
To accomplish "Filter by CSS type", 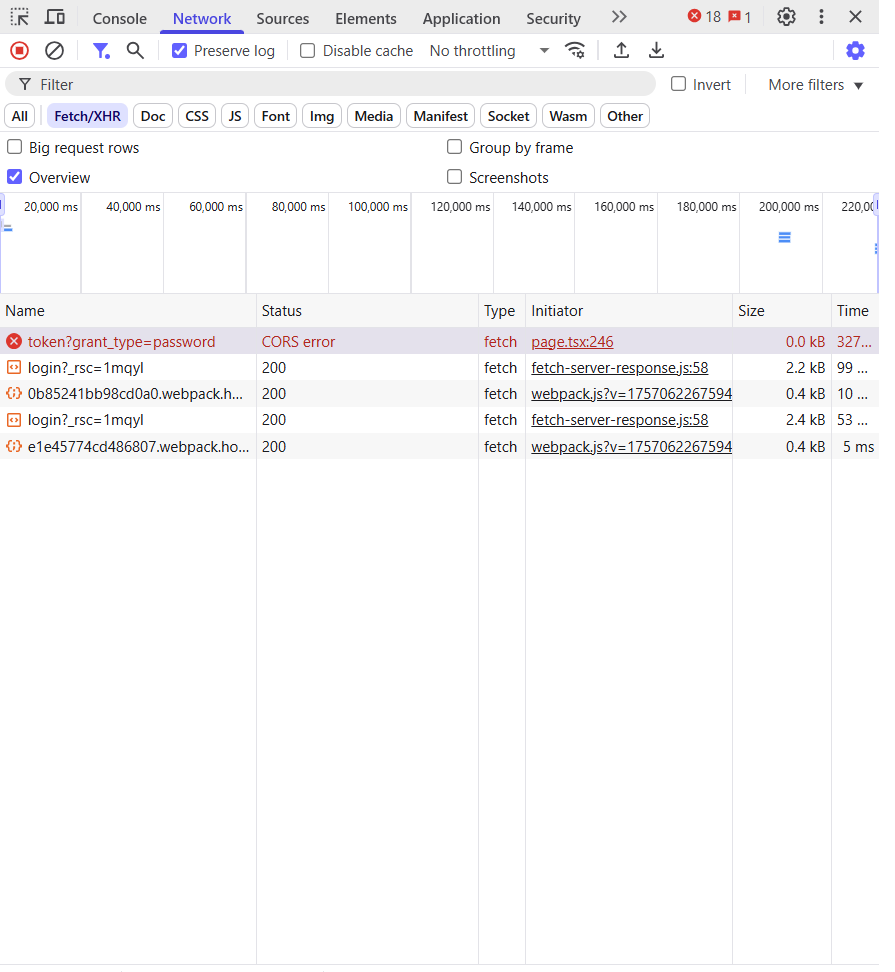I will [196, 116].
